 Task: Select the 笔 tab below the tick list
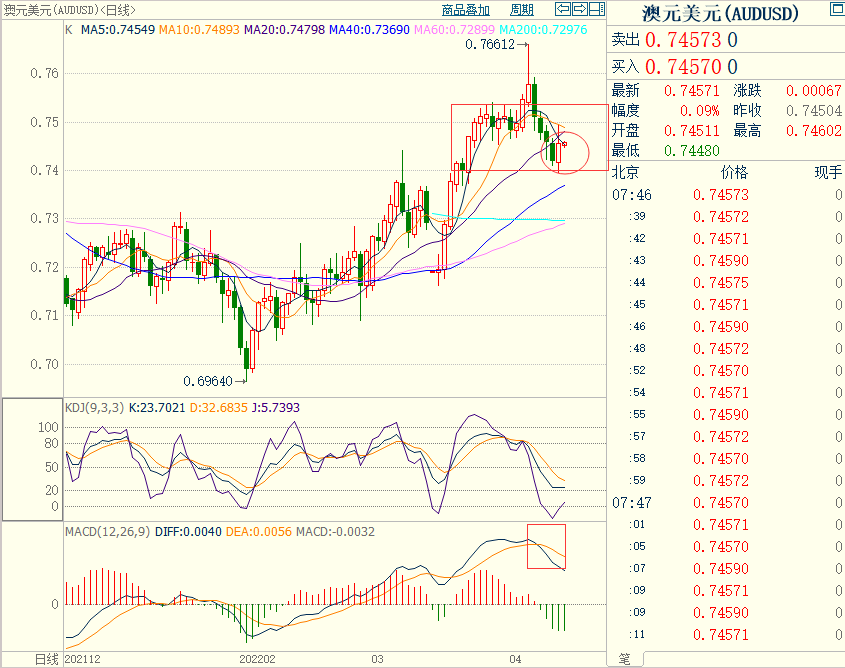625,659
